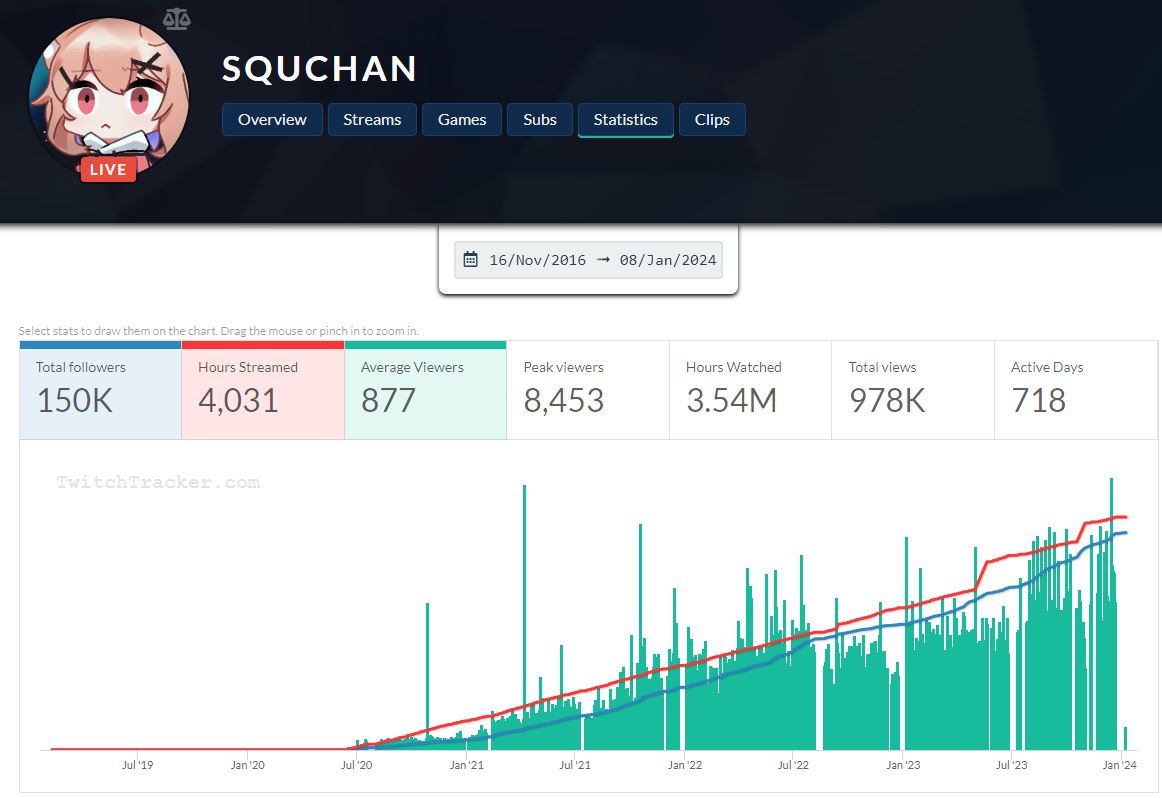Open the SQUCHAN channel avatar
Viewport: 1162px width, 798px height.
coord(108,98)
